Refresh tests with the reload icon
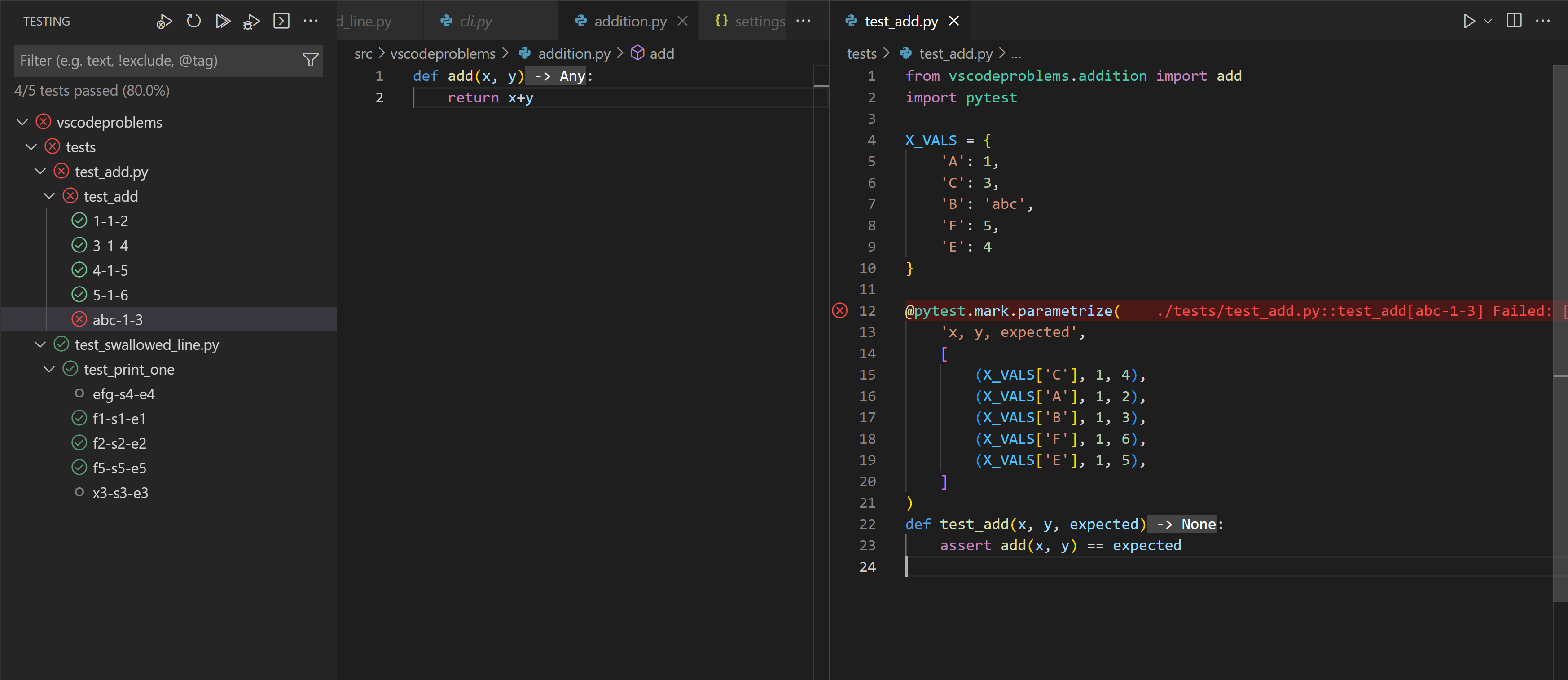Image resolution: width=1568 pixels, height=680 pixels. 193,21
